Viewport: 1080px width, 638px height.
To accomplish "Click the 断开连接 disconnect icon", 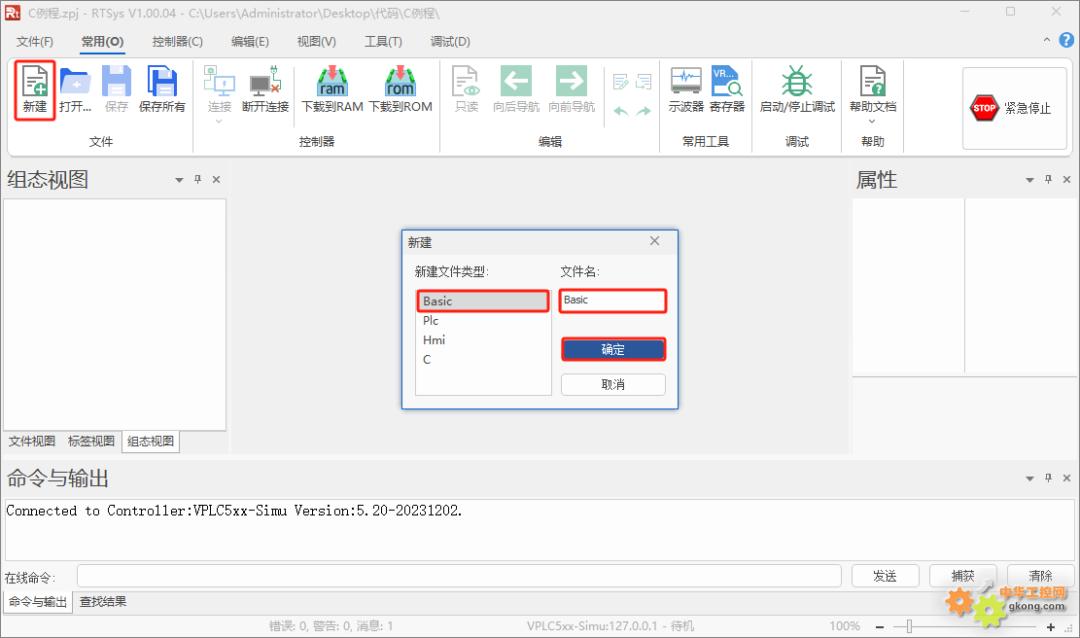I will 265,88.
